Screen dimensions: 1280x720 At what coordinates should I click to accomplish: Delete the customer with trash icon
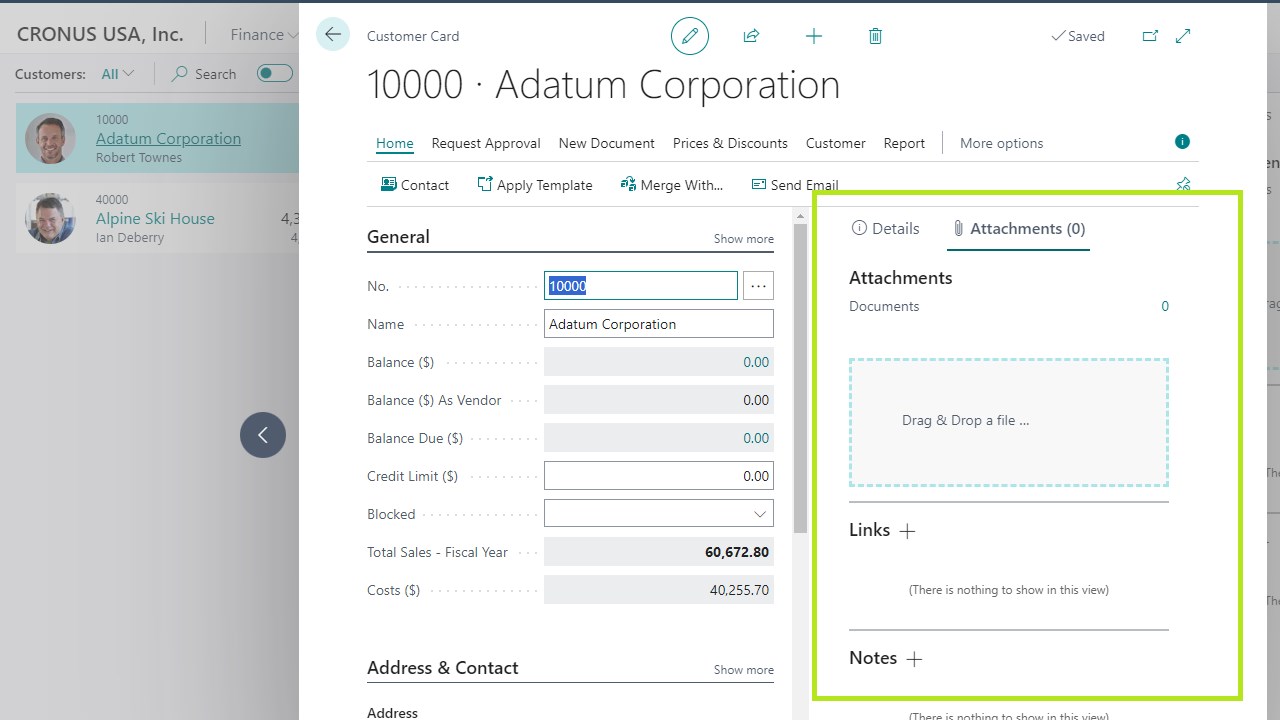point(875,36)
